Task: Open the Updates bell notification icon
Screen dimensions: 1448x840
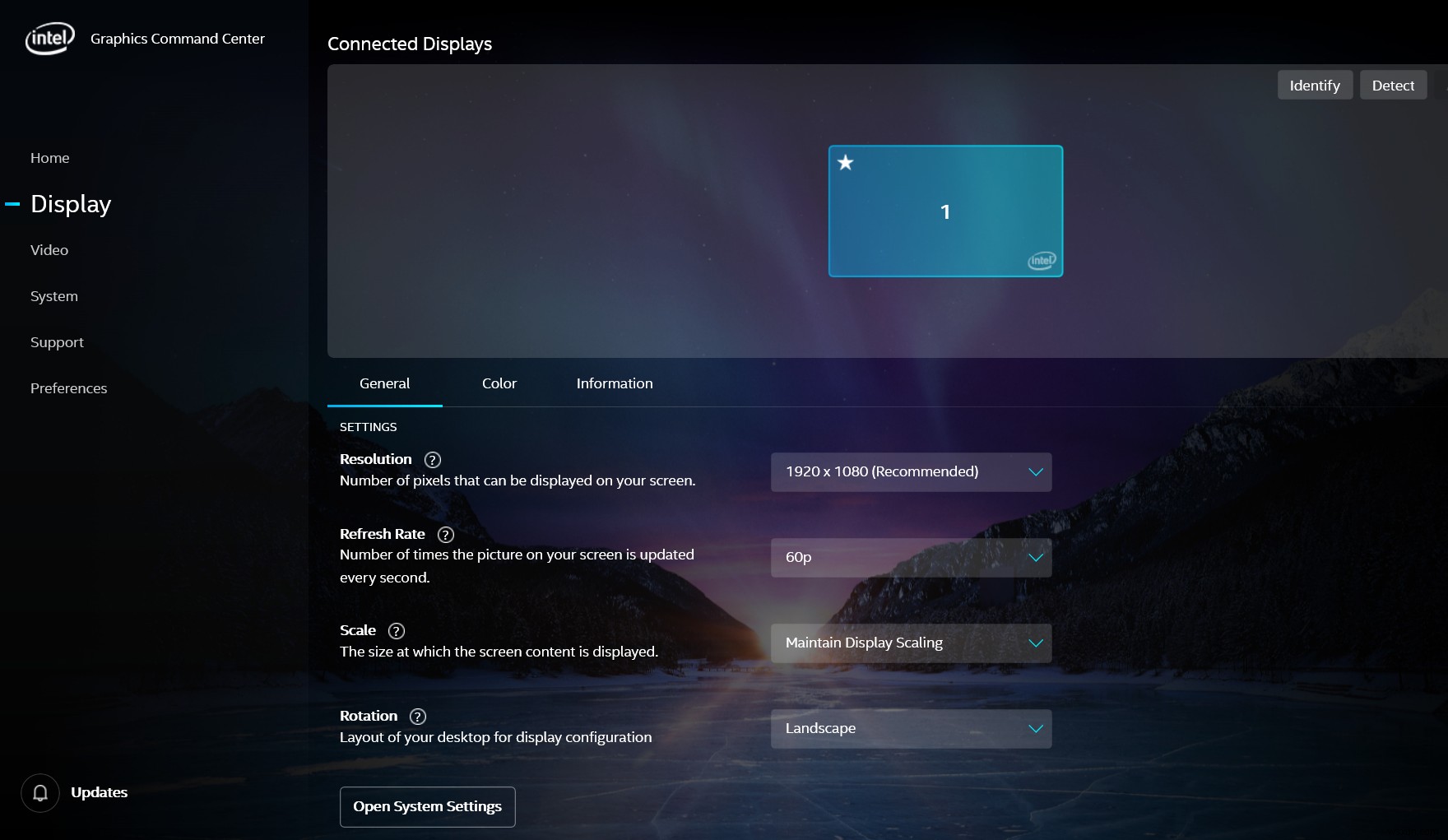Action: click(x=40, y=793)
